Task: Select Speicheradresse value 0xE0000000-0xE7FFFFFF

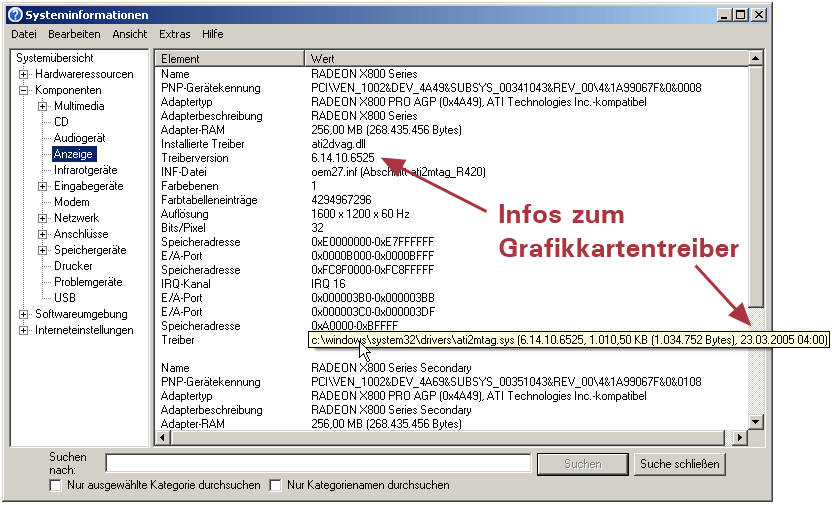Action: pos(372,242)
